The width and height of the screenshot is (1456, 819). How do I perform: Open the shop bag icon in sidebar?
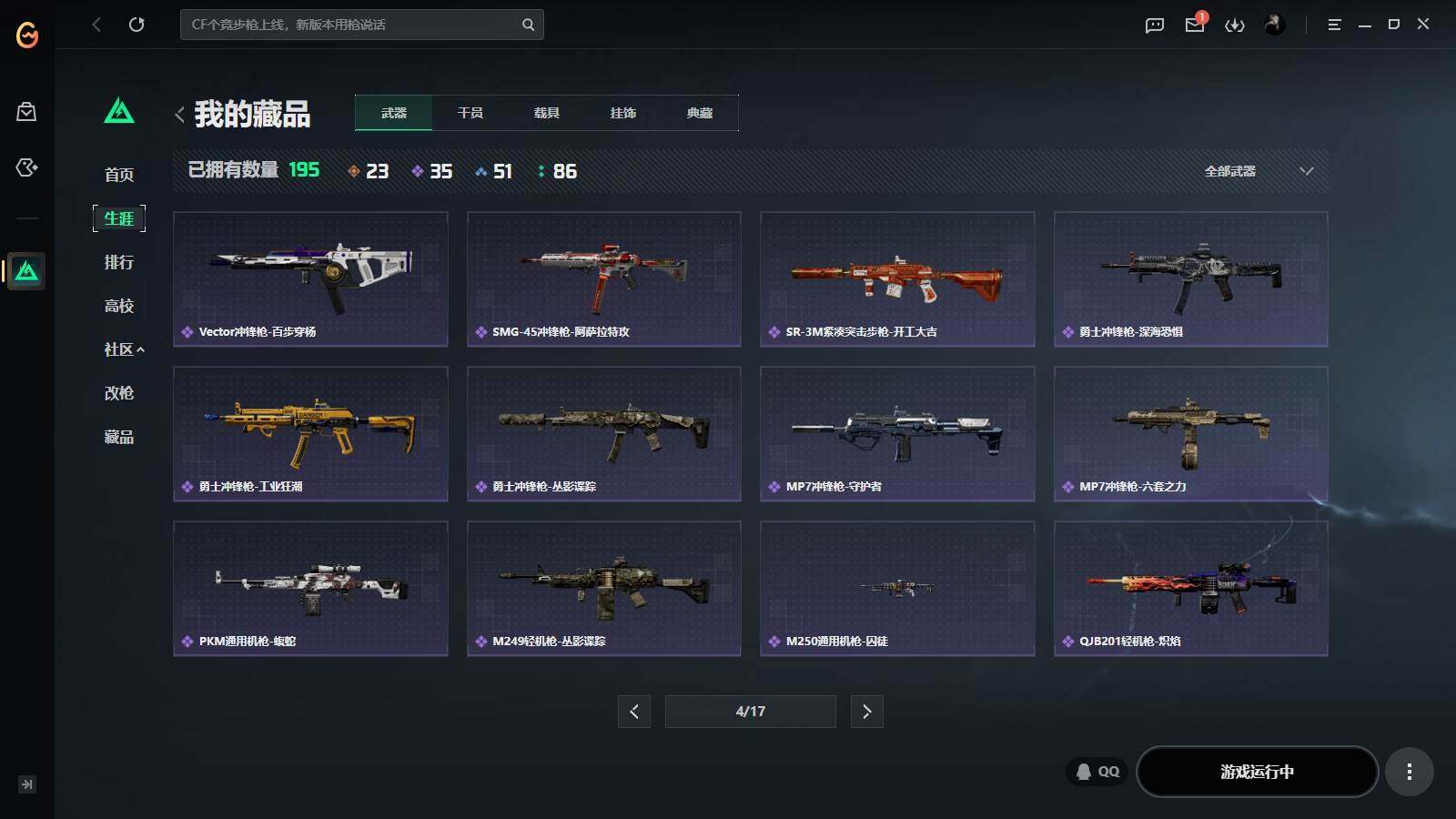(x=26, y=111)
